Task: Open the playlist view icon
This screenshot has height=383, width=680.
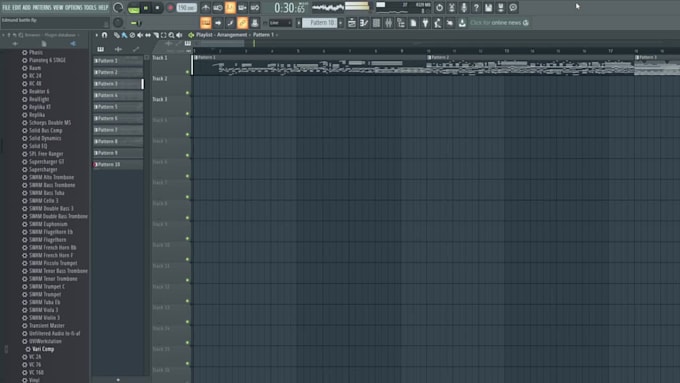Action: tap(352, 23)
